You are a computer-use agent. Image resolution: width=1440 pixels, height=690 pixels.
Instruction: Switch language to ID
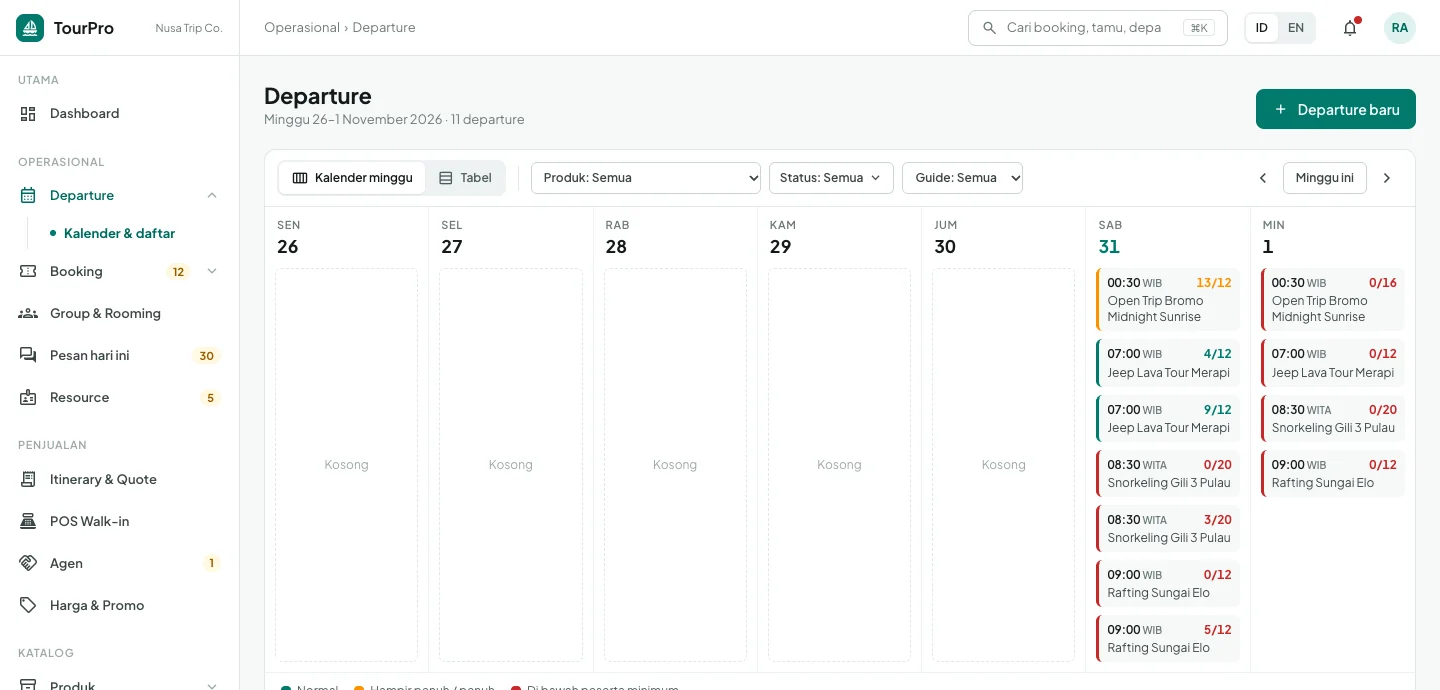(1262, 28)
